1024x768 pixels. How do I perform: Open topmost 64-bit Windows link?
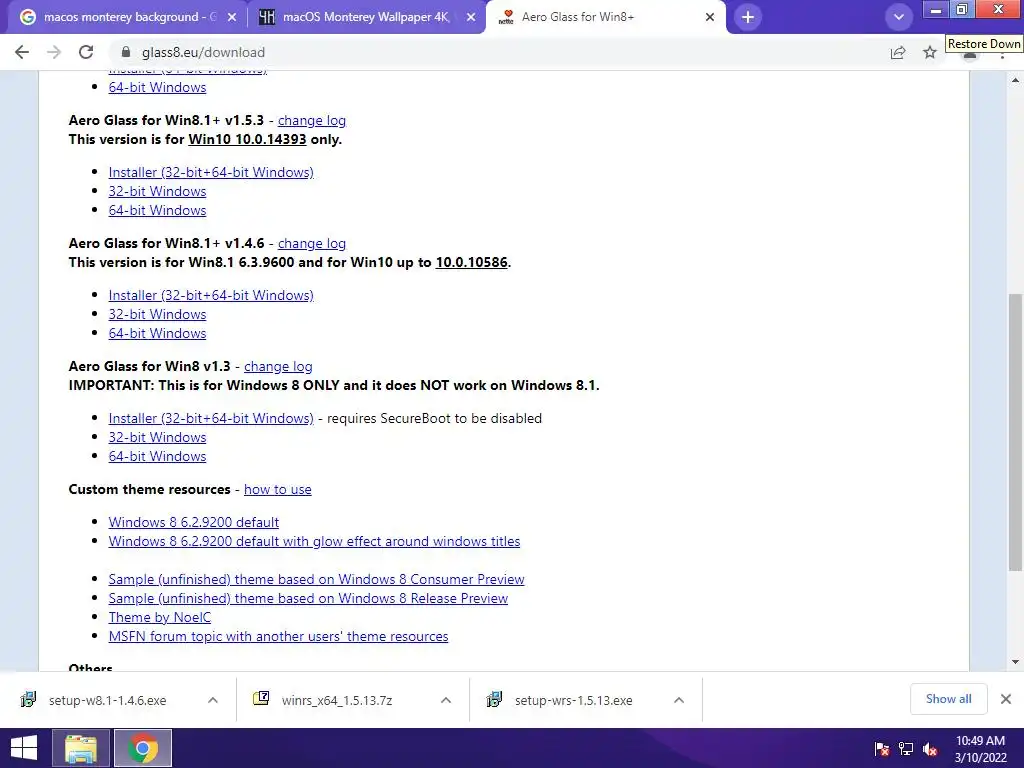[157, 87]
